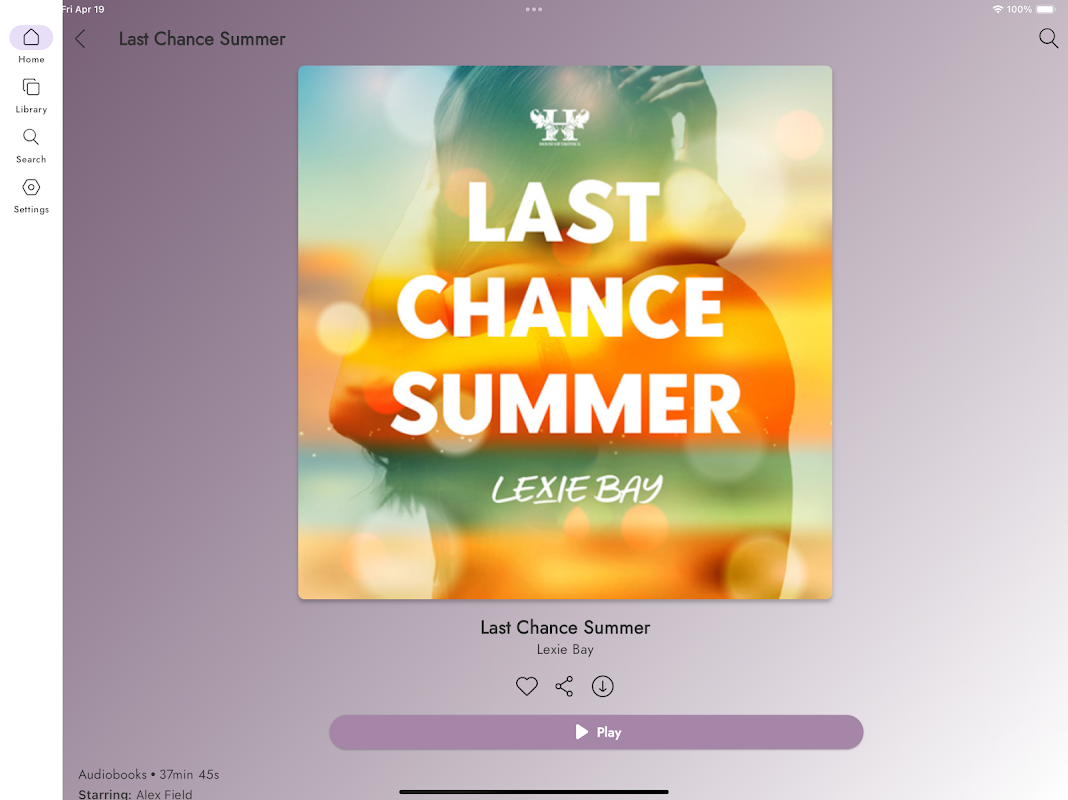This screenshot has width=1068, height=800.
Task: Go to the Home section in sidebar
Action: [31, 45]
